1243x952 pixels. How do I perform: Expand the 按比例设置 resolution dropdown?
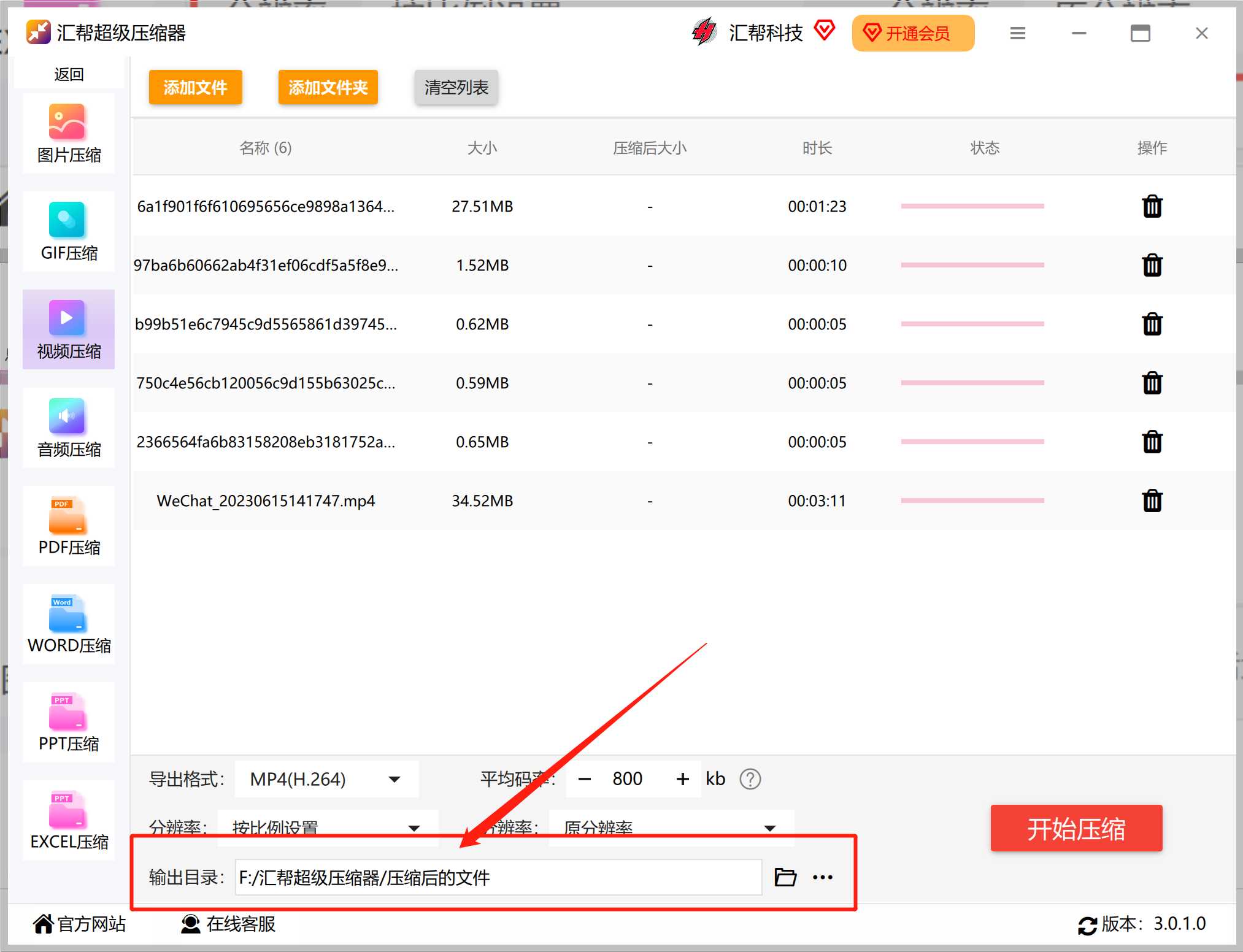[328, 828]
